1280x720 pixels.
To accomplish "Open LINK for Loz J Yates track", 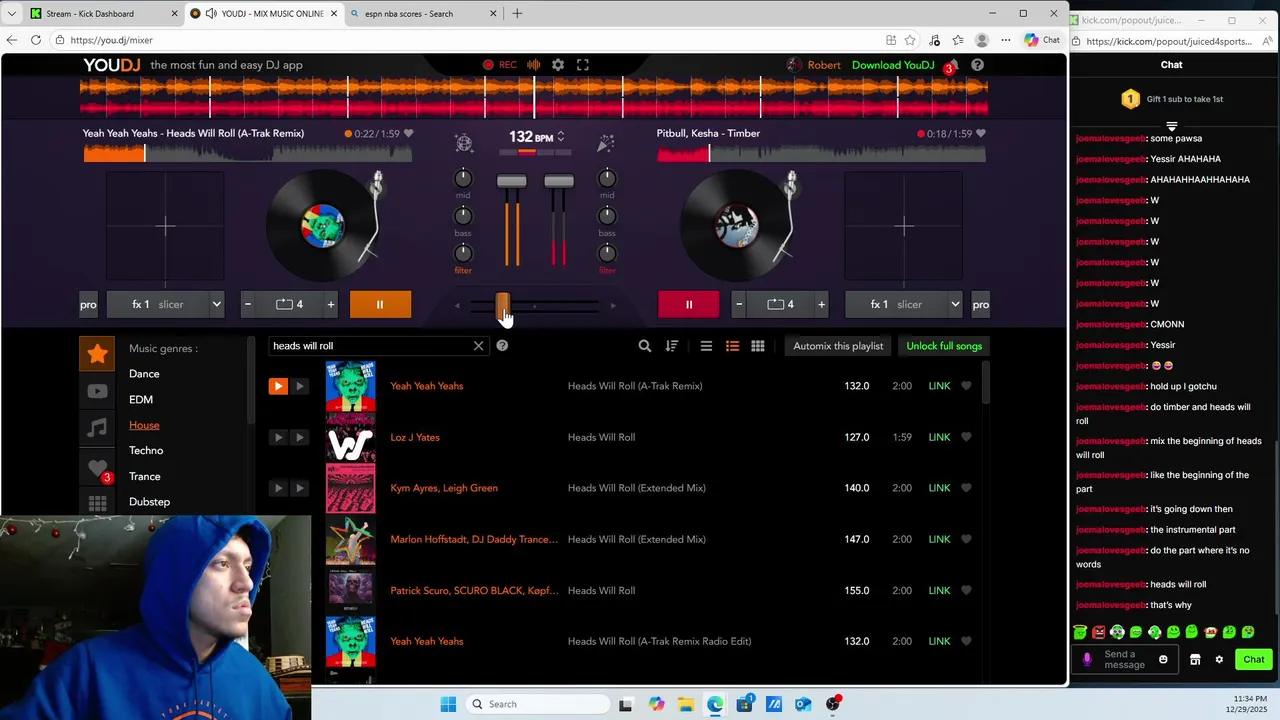I will coord(939,437).
